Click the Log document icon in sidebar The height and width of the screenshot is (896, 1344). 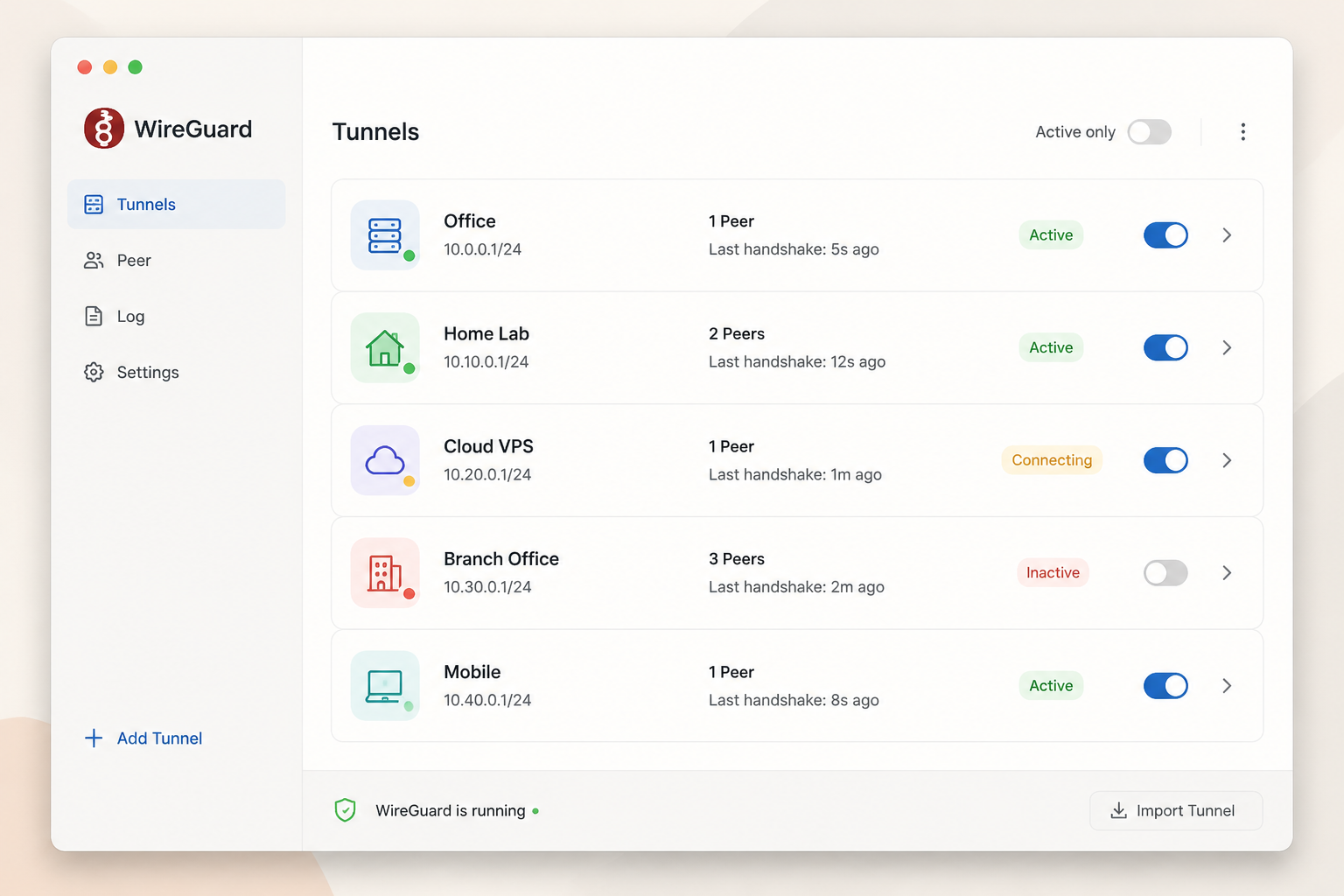(x=94, y=316)
